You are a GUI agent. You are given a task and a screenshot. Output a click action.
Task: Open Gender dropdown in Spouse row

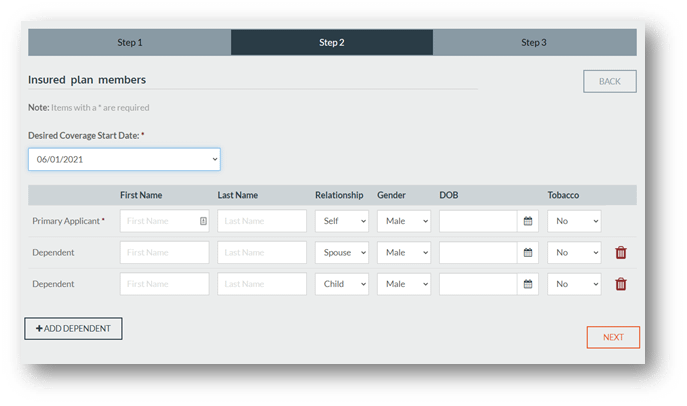click(404, 253)
